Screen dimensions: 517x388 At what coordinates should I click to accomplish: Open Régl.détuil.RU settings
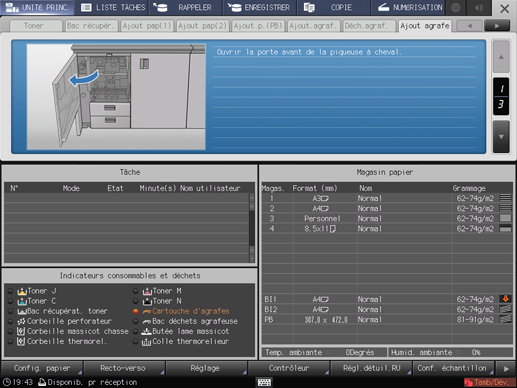click(371, 368)
